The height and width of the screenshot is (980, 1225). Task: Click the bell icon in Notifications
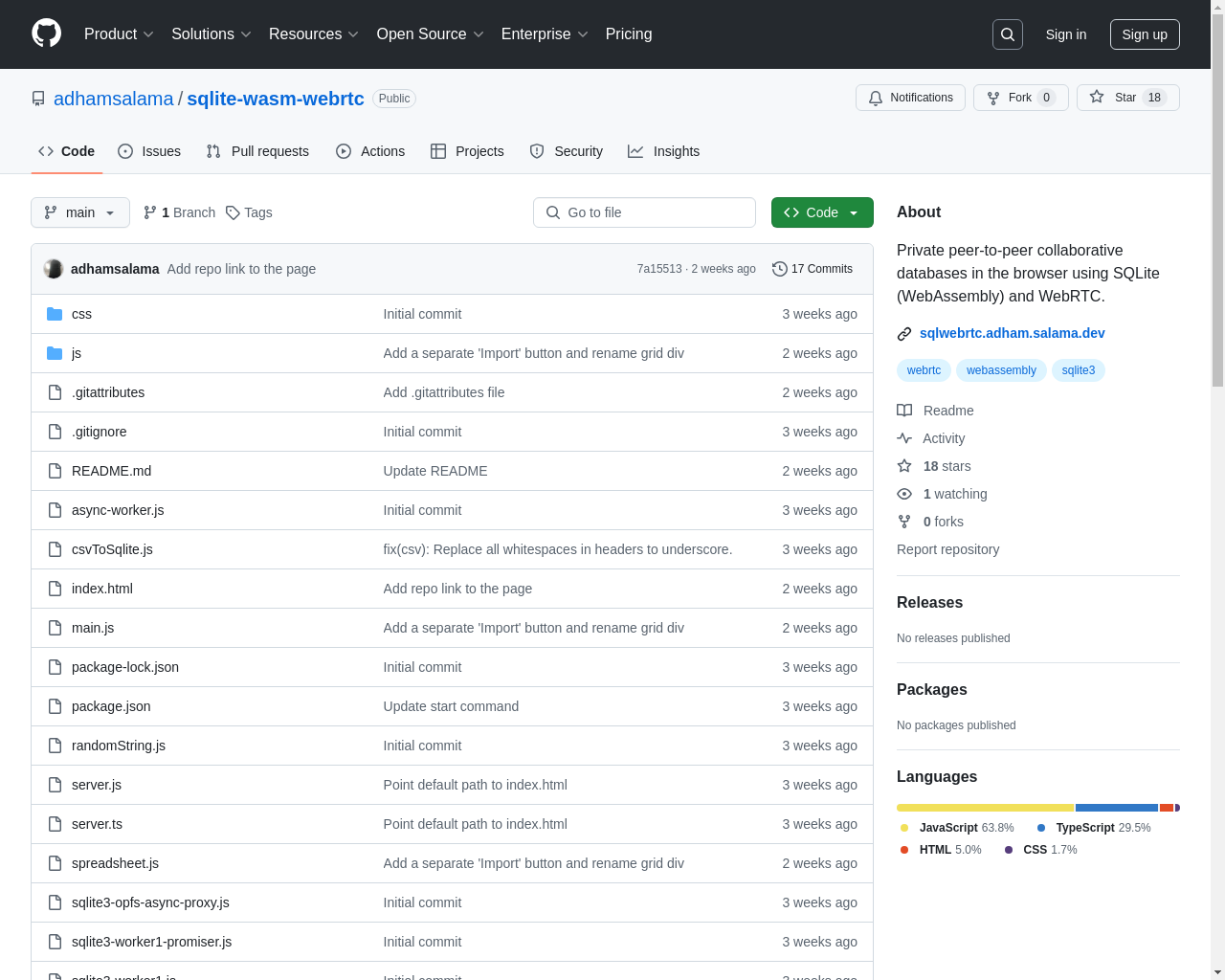coord(876,98)
